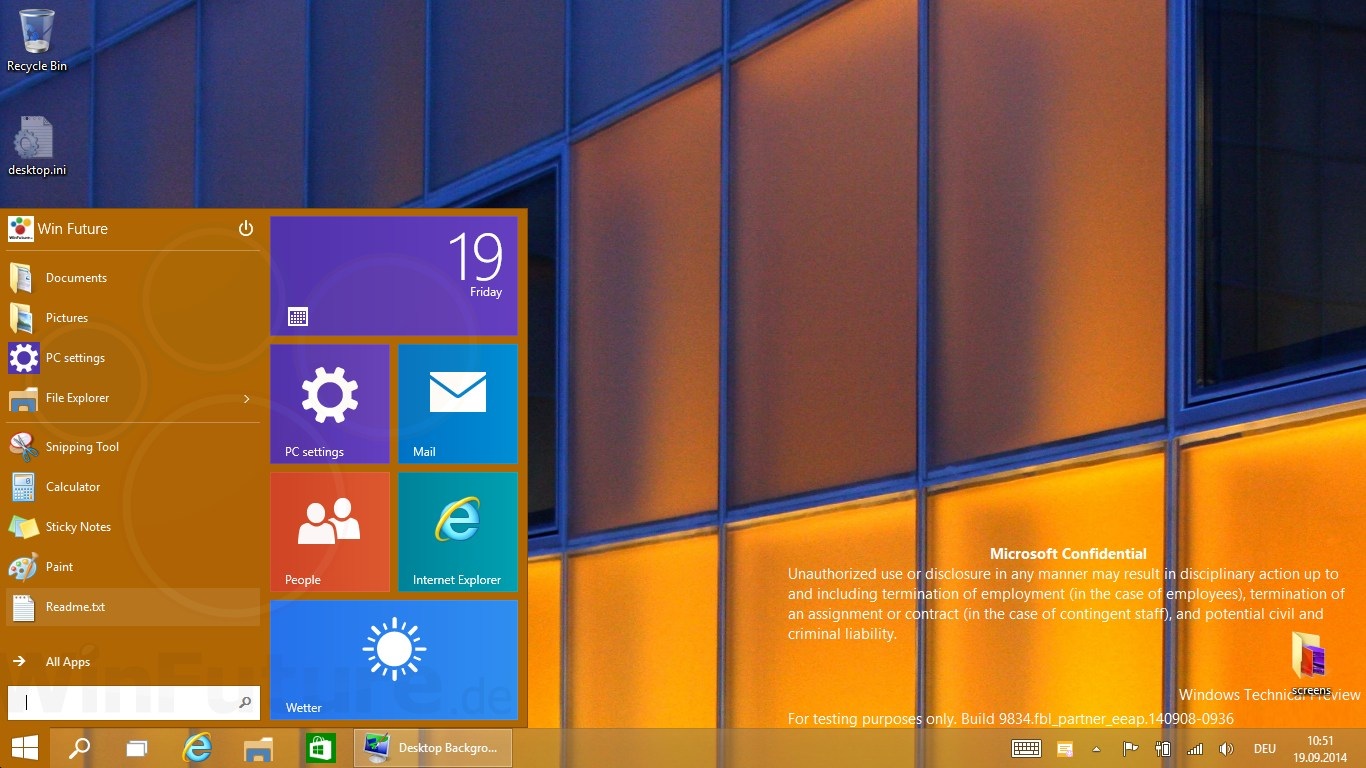Image resolution: width=1366 pixels, height=768 pixels.
Task: Launch Snipping Tool
Action: (x=133, y=447)
